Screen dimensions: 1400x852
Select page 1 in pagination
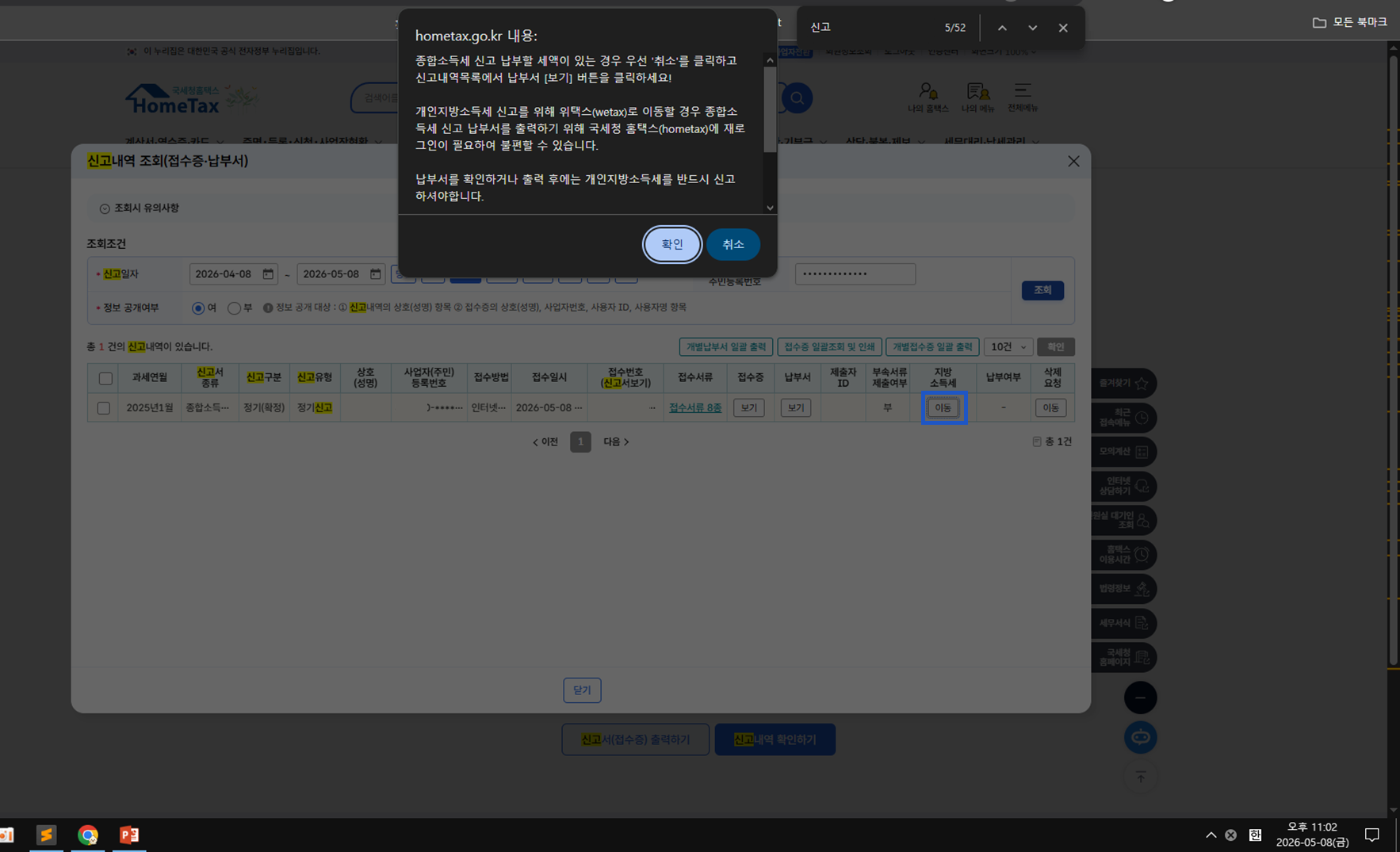pyautogui.click(x=580, y=442)
